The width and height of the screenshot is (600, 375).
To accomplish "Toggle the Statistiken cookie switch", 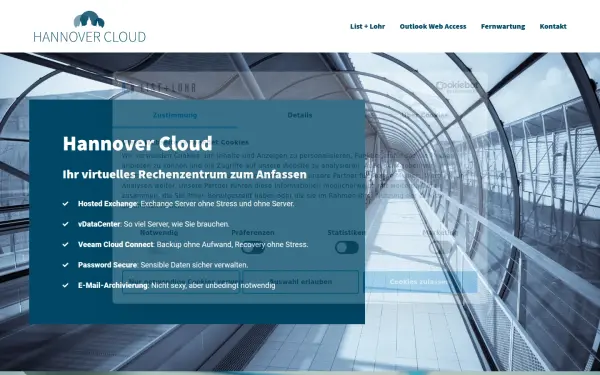I will click(347, 248).
